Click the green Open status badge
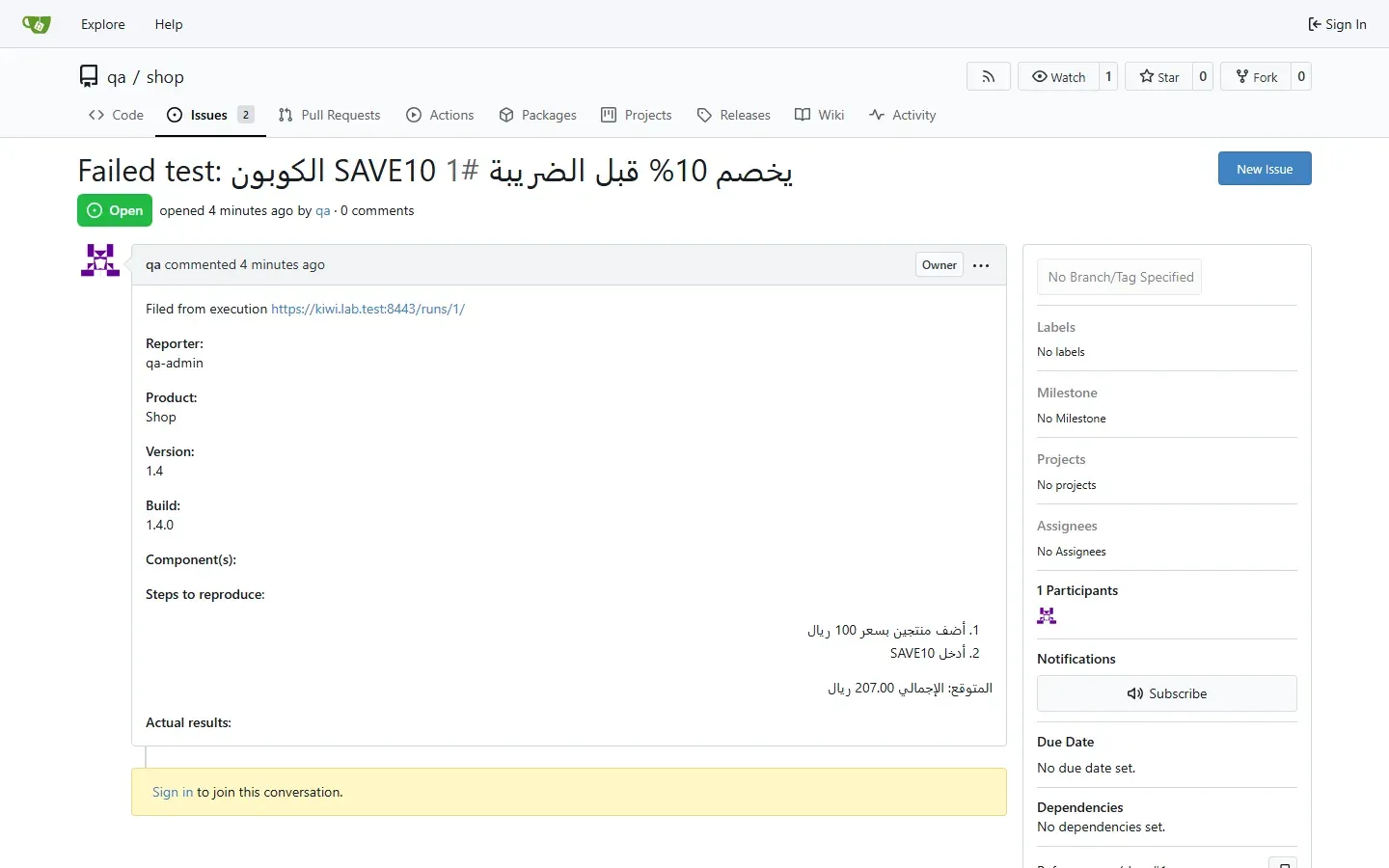Viewport: 1389px width, 868px height. (x=115, y=210)
